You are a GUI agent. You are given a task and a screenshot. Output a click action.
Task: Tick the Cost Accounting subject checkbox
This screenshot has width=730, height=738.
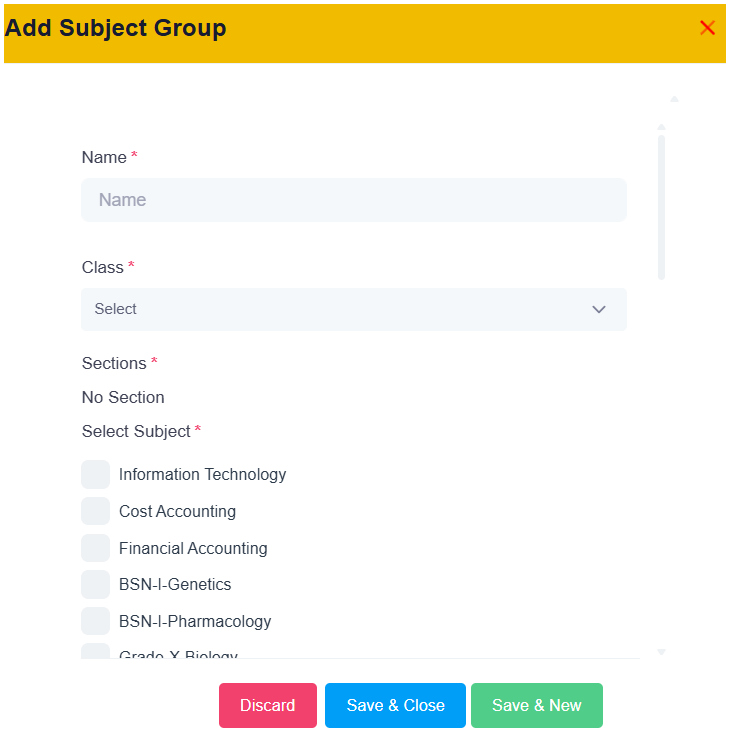96,511
